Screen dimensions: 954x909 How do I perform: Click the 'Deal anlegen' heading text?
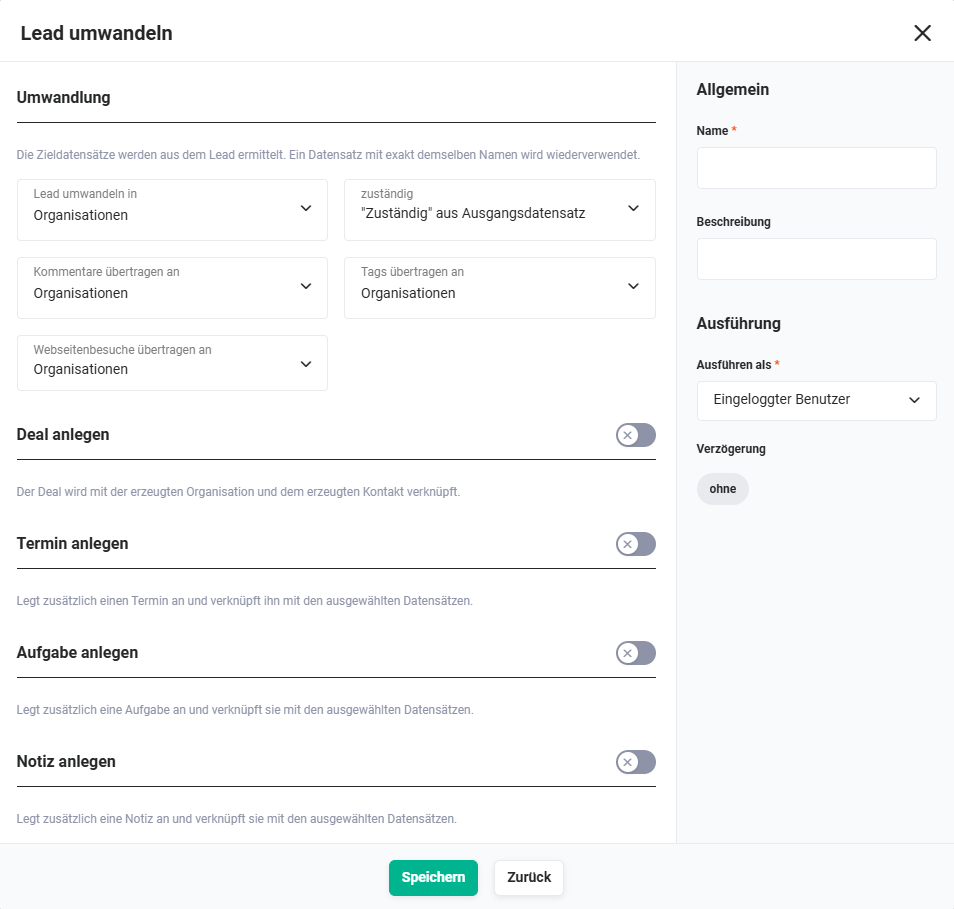(63, 434)
